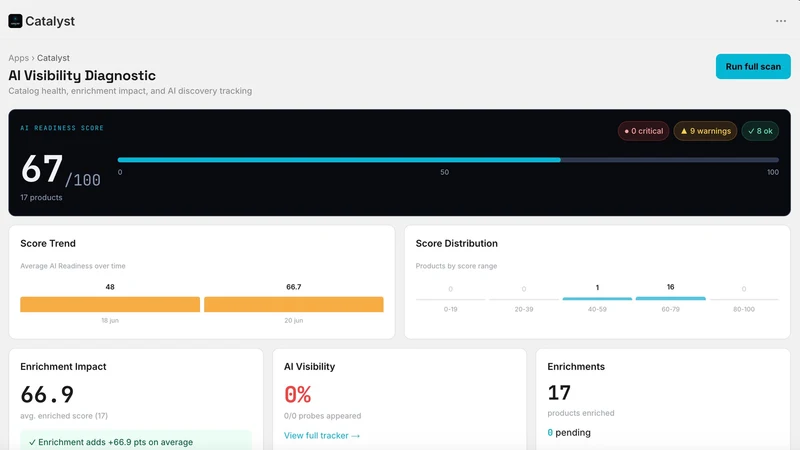The image size is (800, 450).
Task: Click the AI Visibility Diagnostic heading
Action: click(82, 76)
